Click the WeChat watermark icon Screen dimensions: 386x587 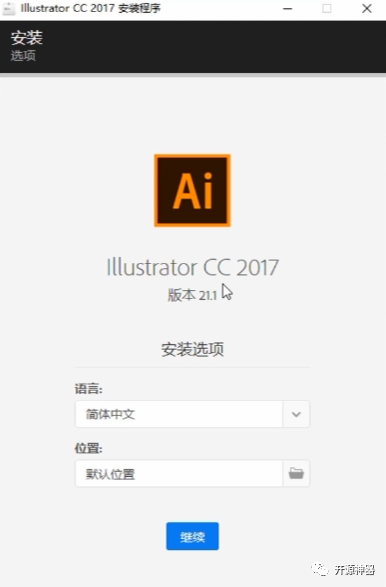tap(320, 569)
